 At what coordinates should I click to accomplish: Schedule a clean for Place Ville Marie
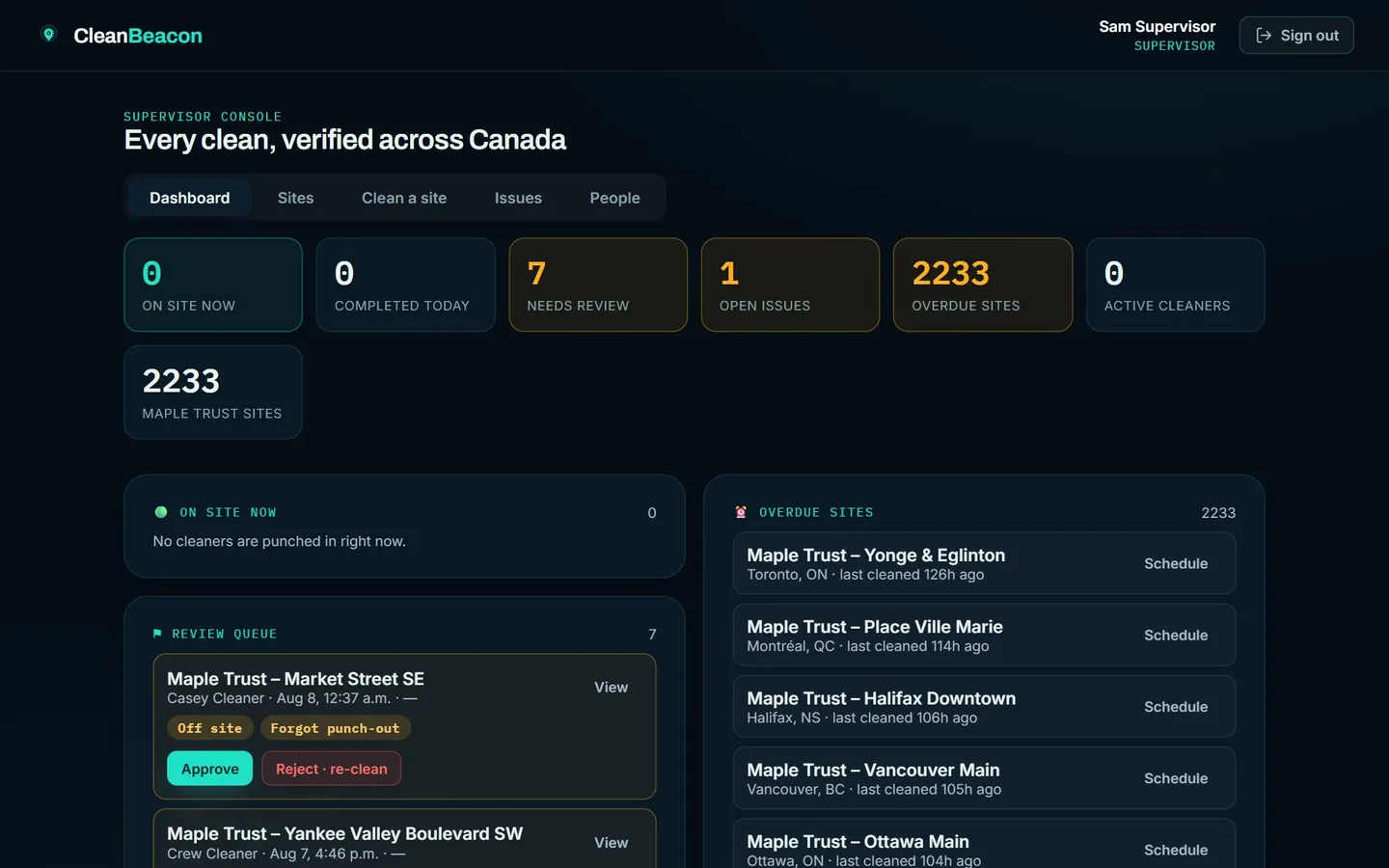1176,635
